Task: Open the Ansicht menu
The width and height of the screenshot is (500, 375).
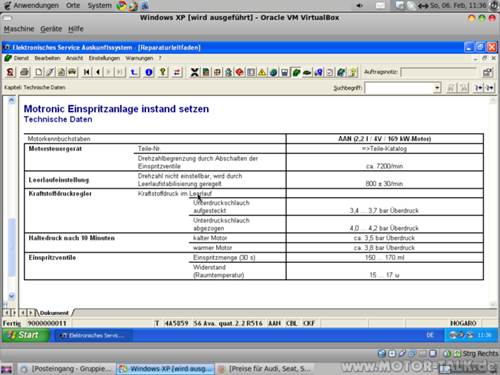Action: (x=74, y=58)
